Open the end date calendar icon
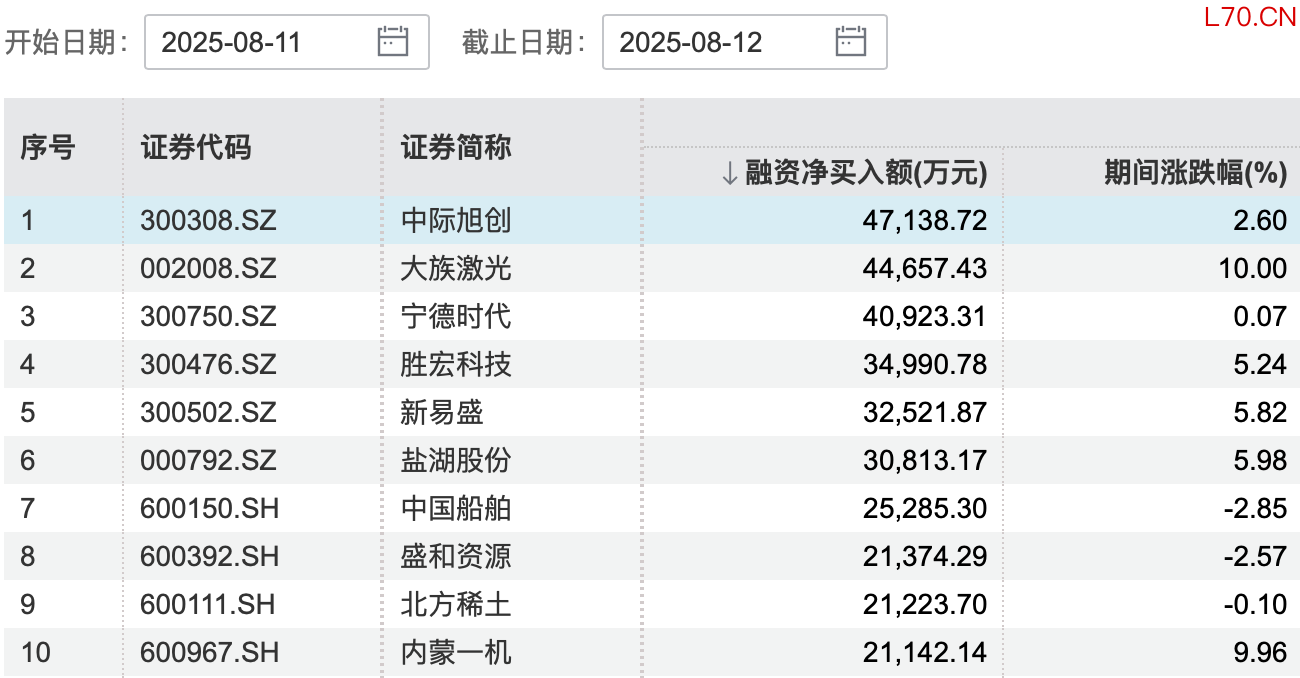Viewport: 1300px width, 678px height. click(x=851, y=41)
